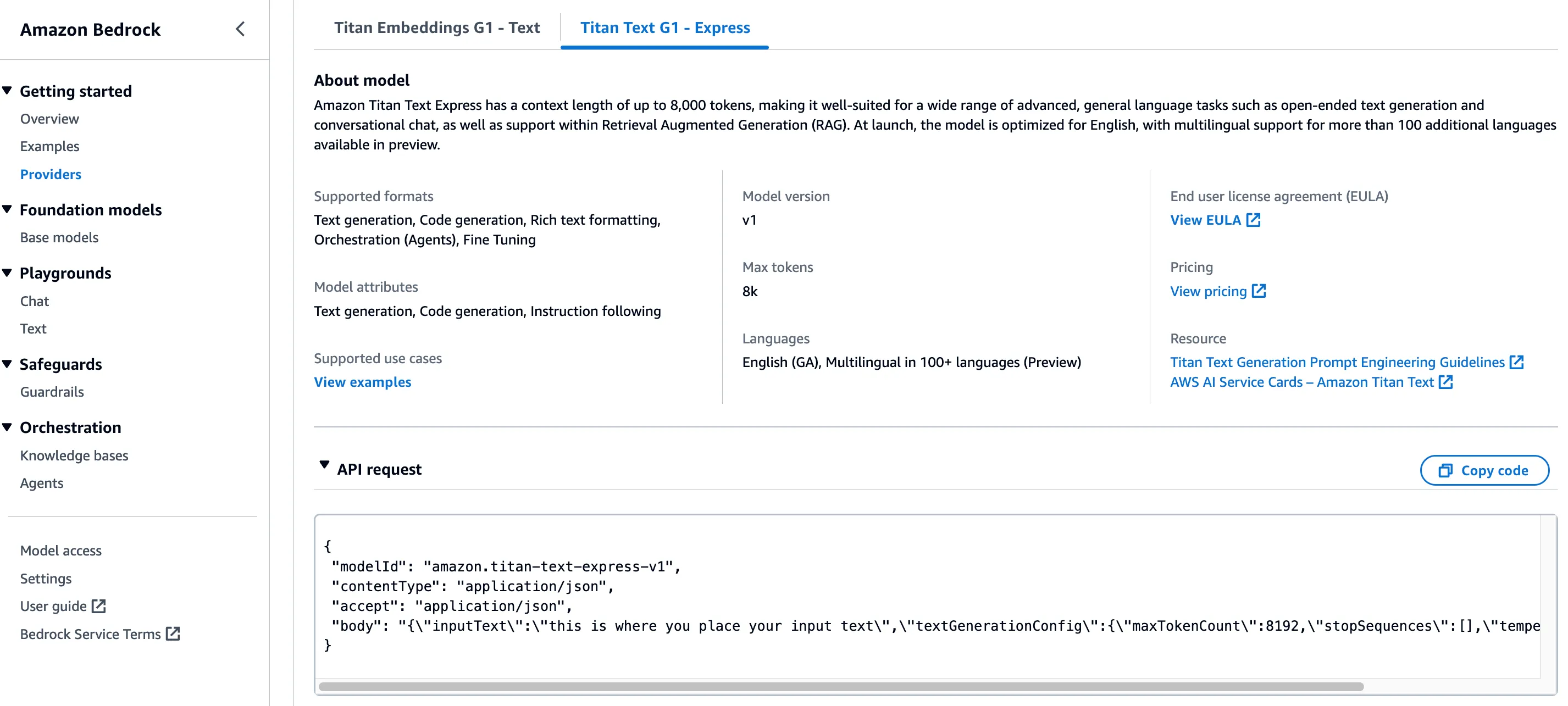Viewport: 1568px width, 706px height.
Task: Open Knowledge bases page
Action: coord(74,455)
